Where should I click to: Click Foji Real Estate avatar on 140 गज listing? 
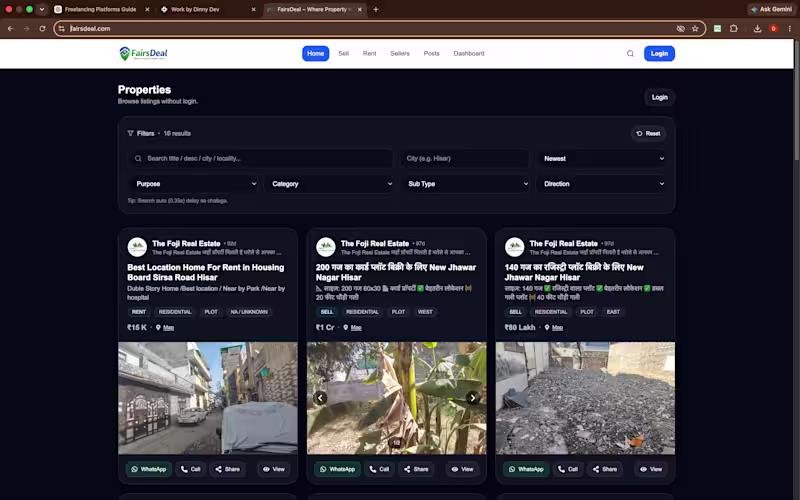point(514,247)
